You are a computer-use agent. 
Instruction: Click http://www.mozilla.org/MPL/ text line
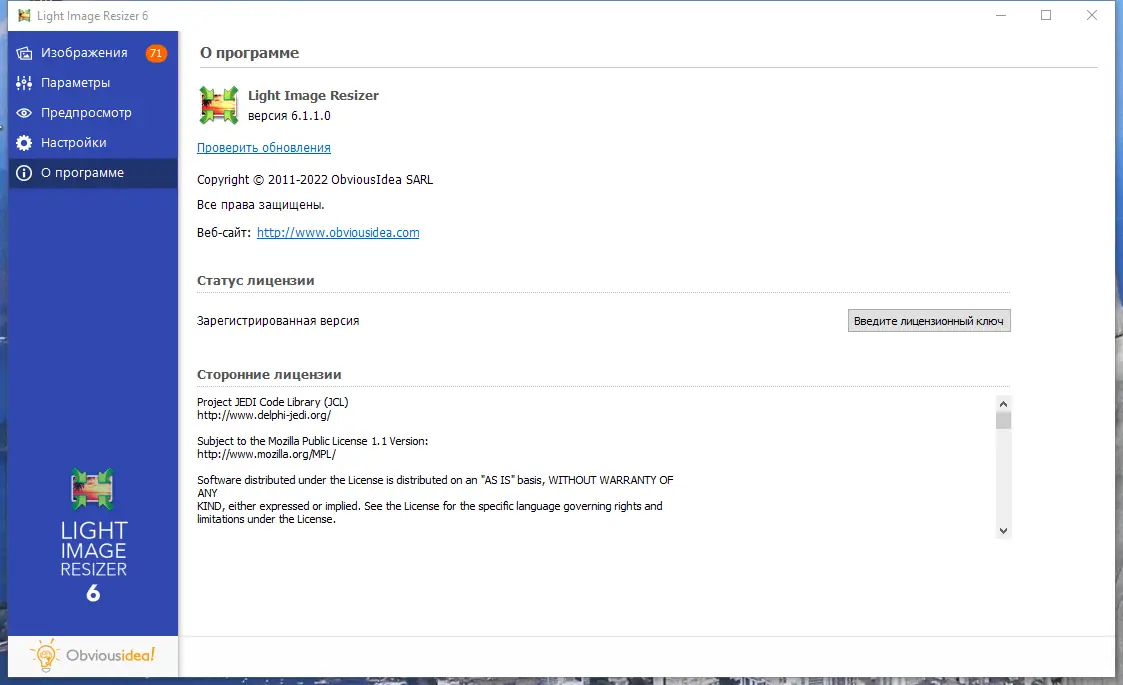[266, 454]
